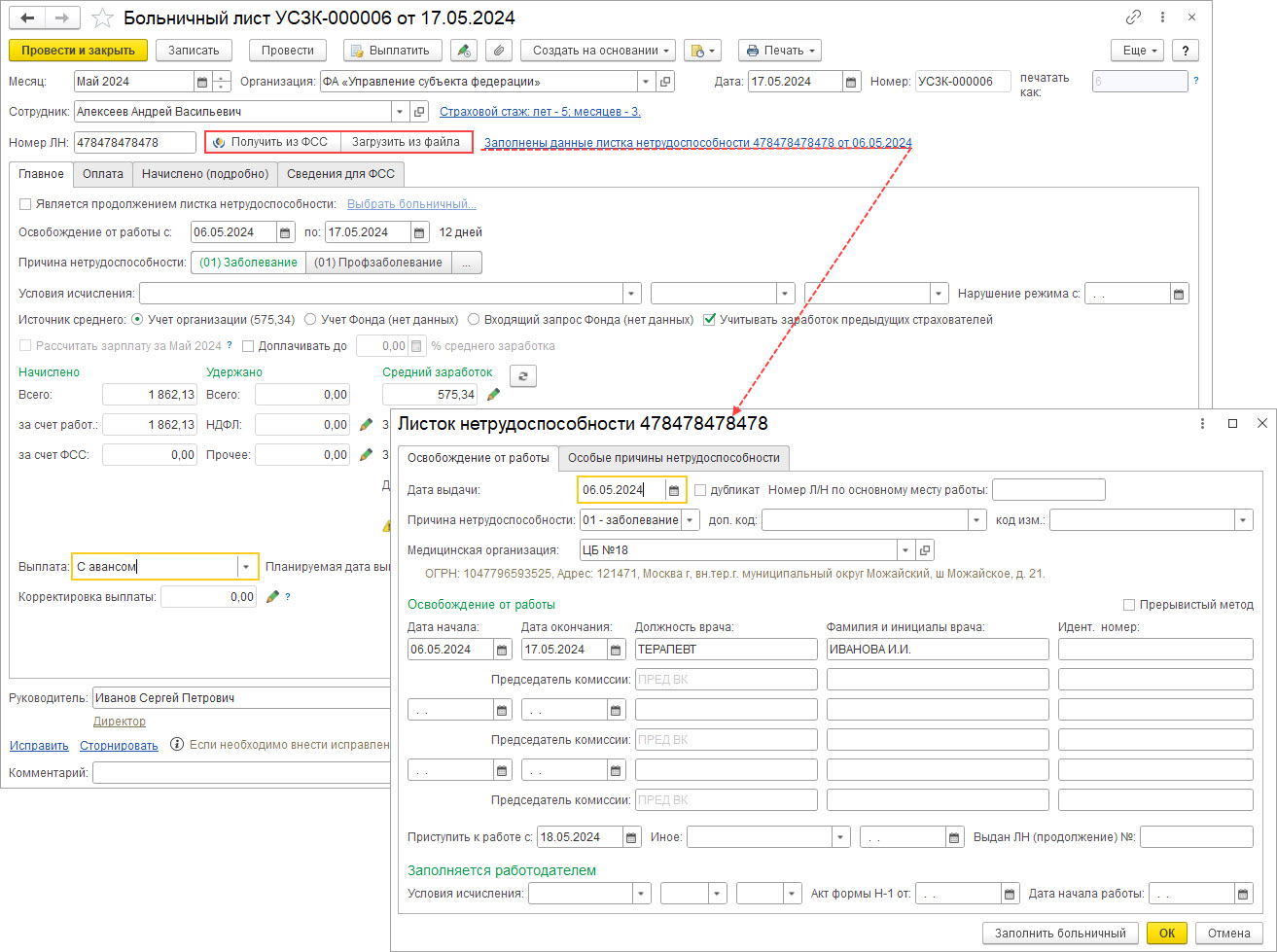The width and height of the screenshot is (1277, 952).
Task: Open the Сотрудник card with its open icon
Action: coord(419,112)
